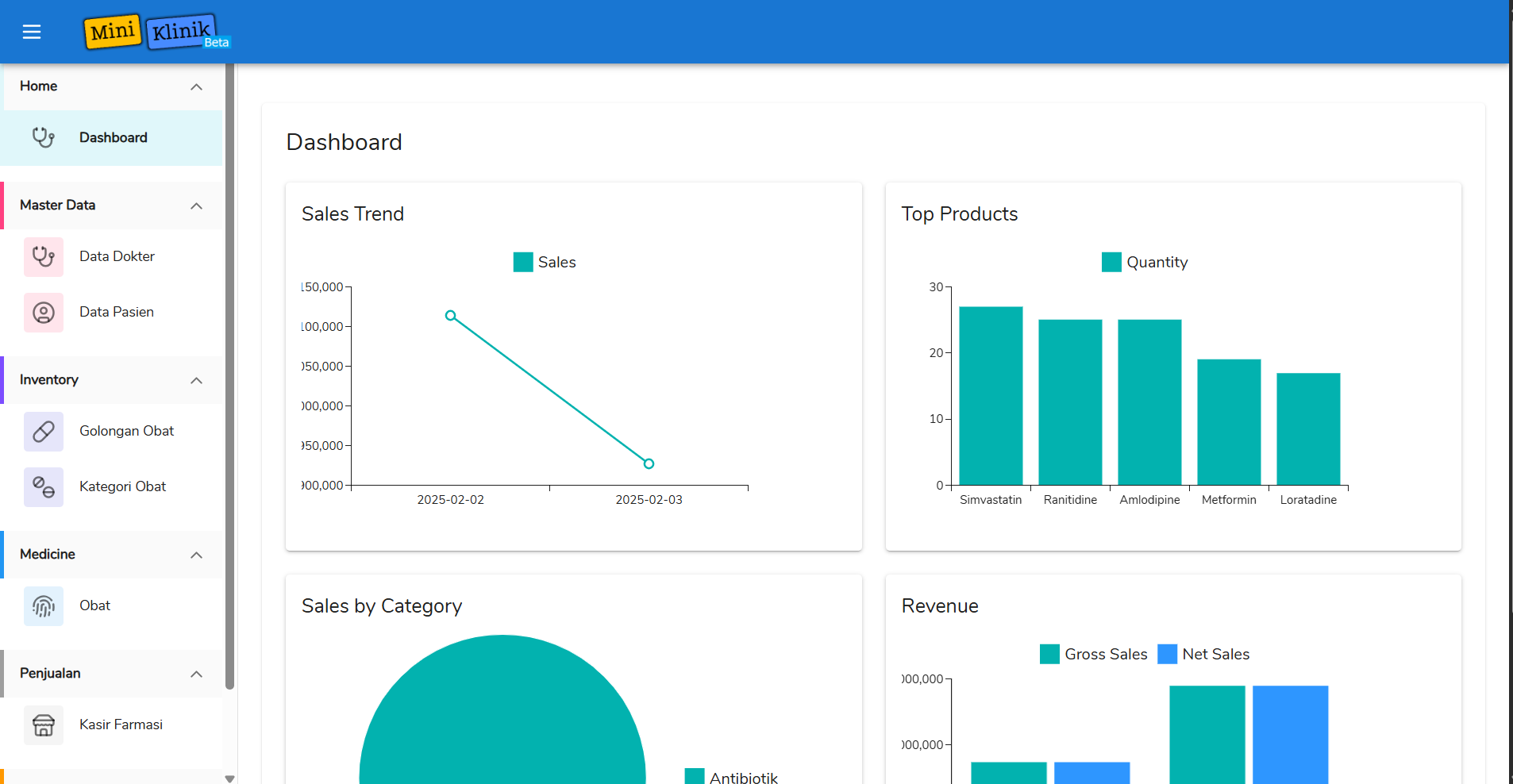Click the Golongan Obat pill icon
The height and width of the screenshot is (784, 1513).
click(44, 432)
